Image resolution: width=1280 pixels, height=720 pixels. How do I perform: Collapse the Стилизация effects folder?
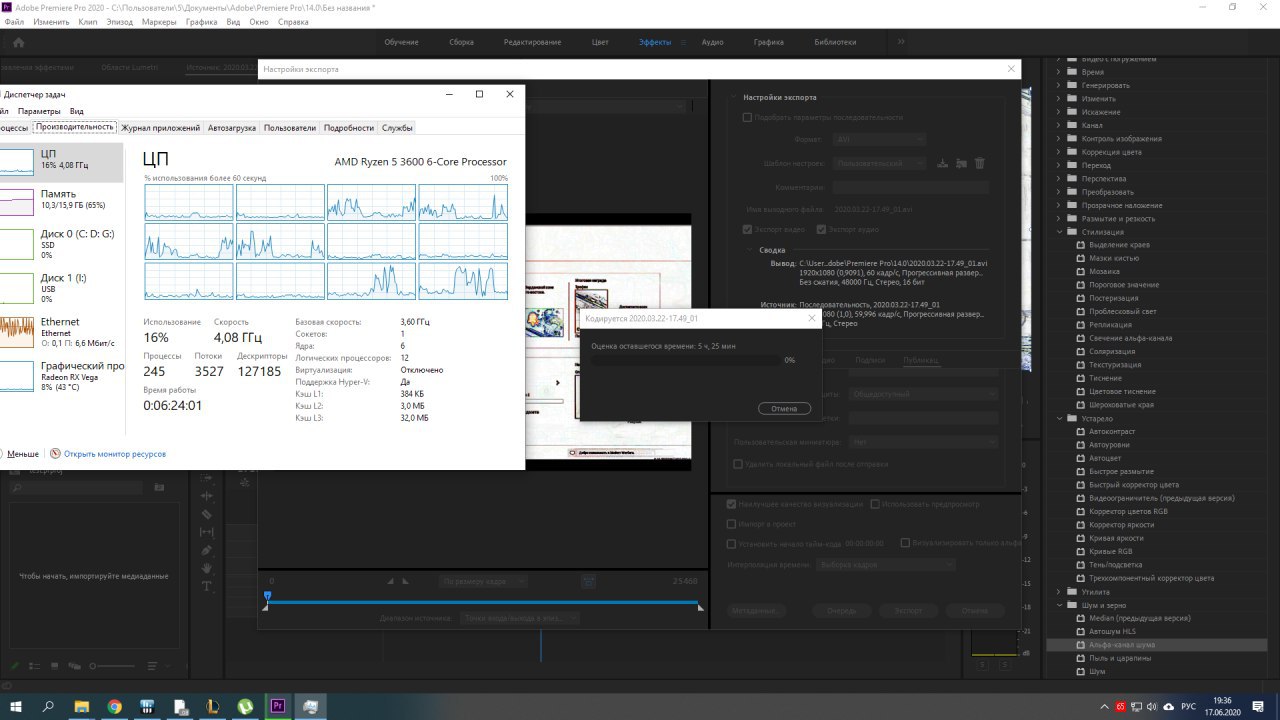click(x=1060, y=232)
